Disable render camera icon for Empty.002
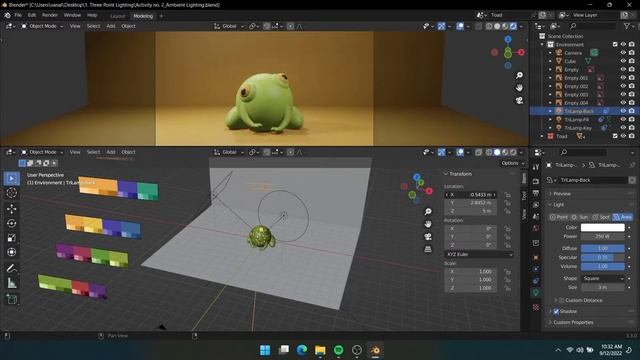This screenshot has height=360, width=640. (x=631, y=86)
